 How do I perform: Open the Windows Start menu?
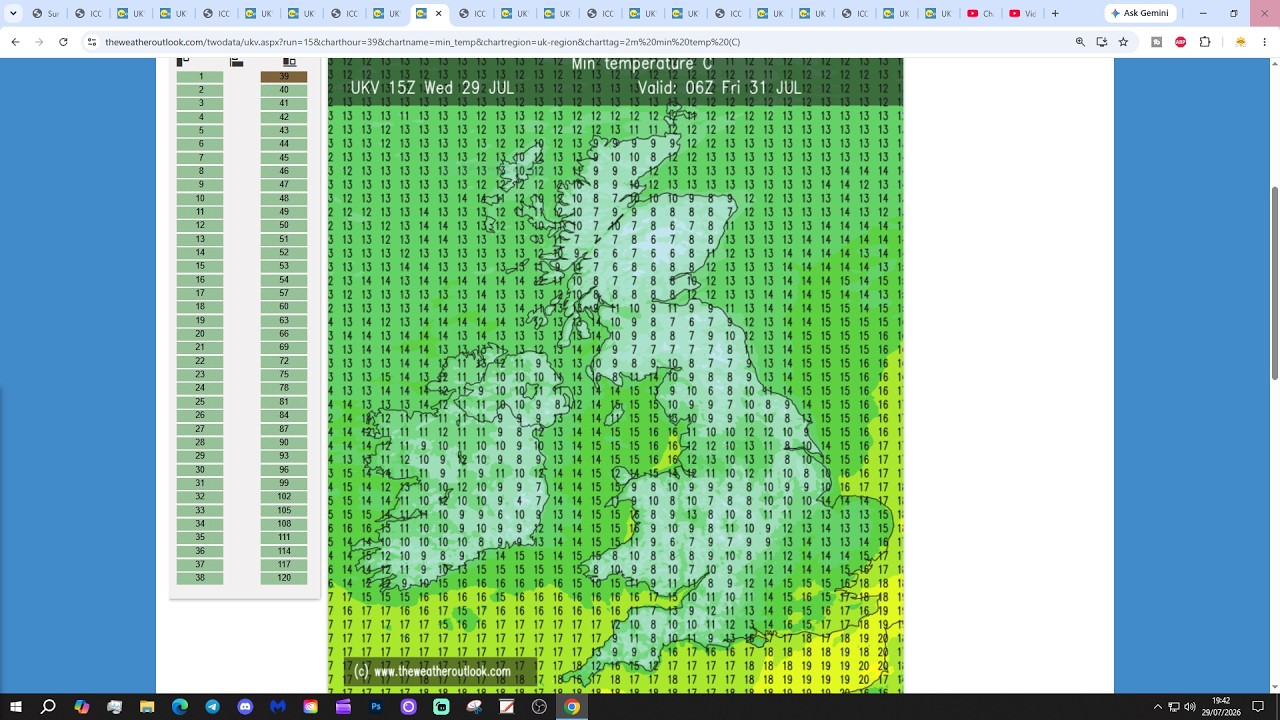tap(16, 707)
